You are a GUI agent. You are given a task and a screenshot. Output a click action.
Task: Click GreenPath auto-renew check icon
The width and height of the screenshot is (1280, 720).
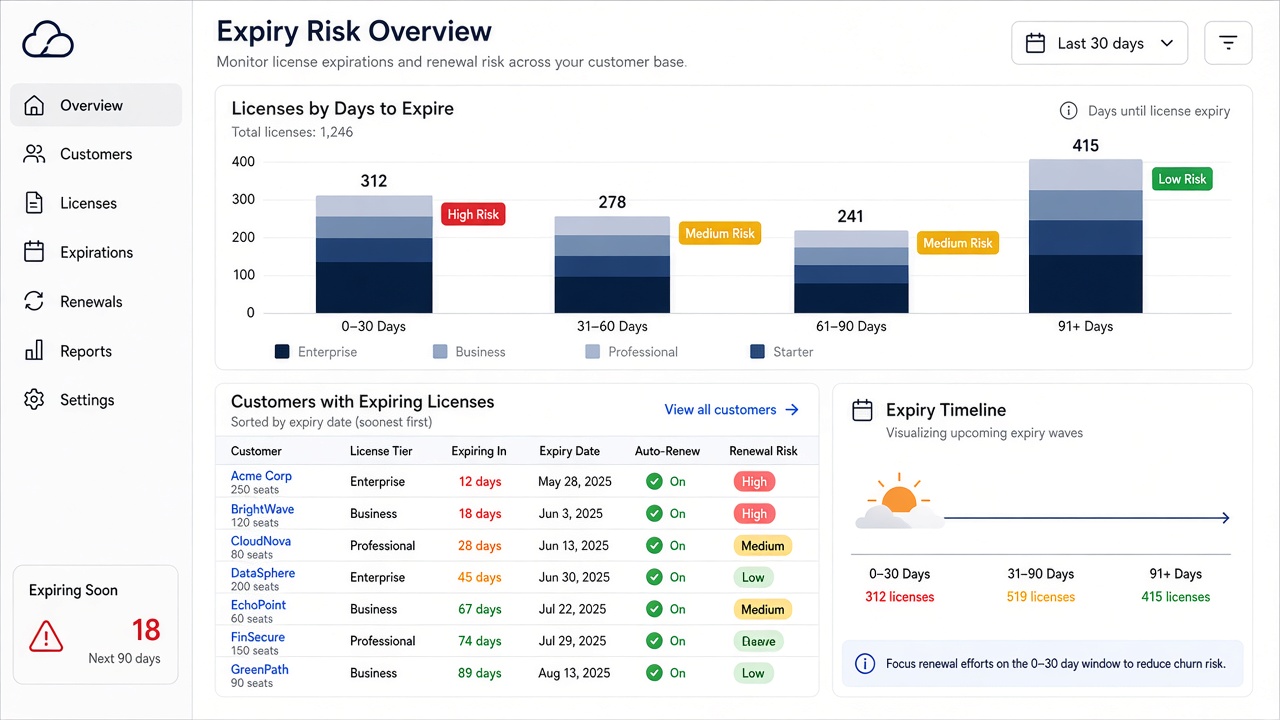(x=654, y=673)
